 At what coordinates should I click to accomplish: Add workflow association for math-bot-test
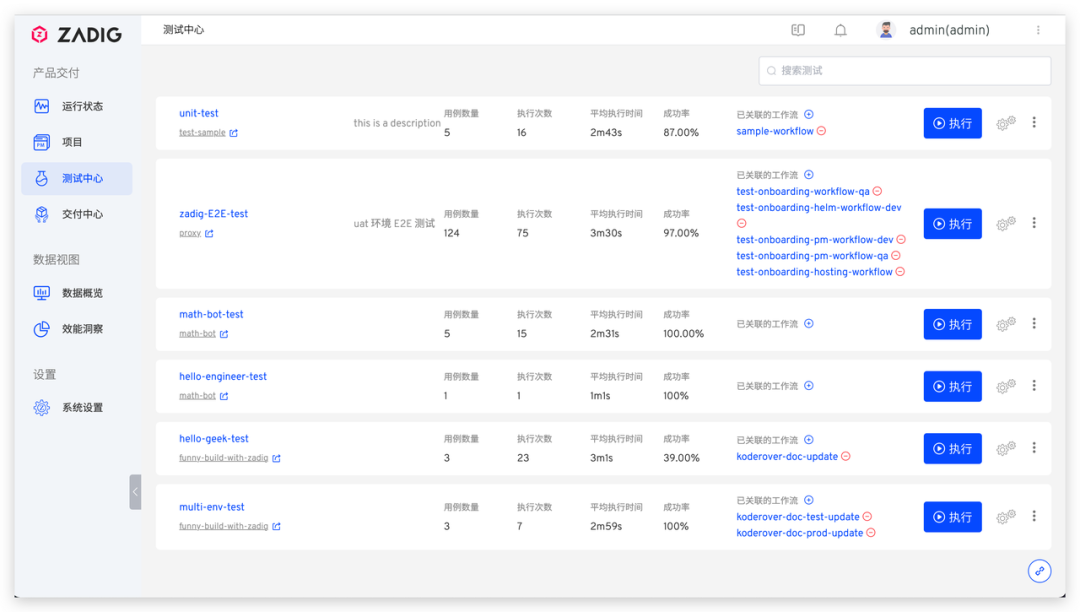coord(809,324)
